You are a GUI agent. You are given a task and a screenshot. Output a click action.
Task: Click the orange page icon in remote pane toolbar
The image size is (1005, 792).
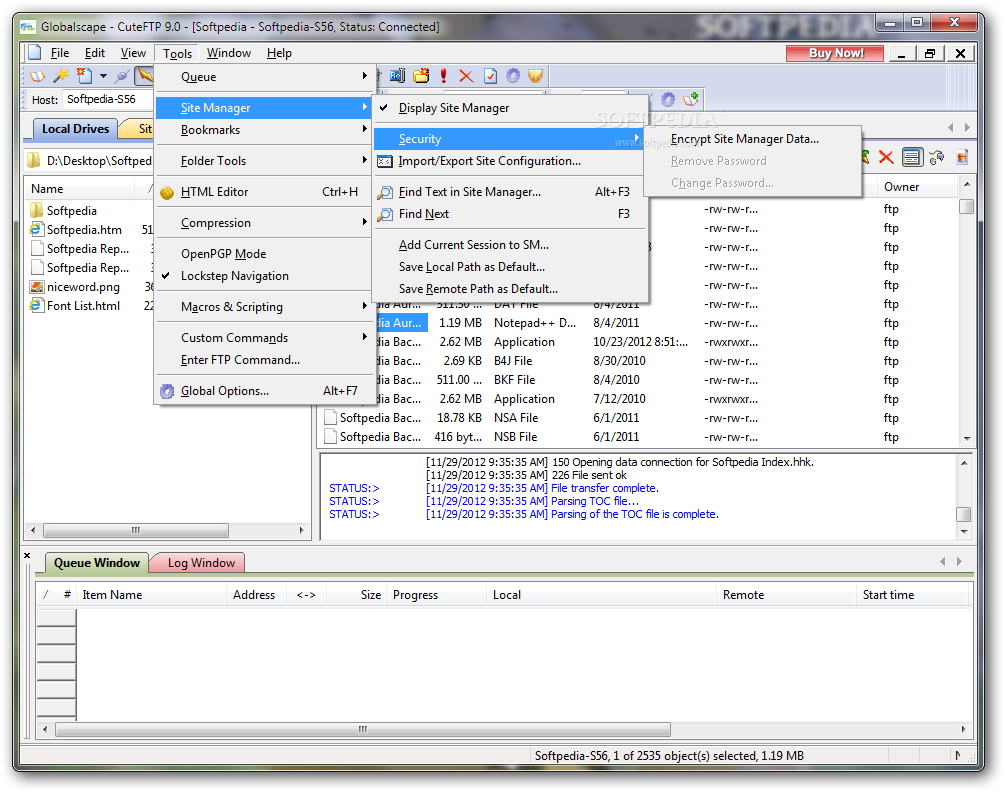tap(962, 157)
